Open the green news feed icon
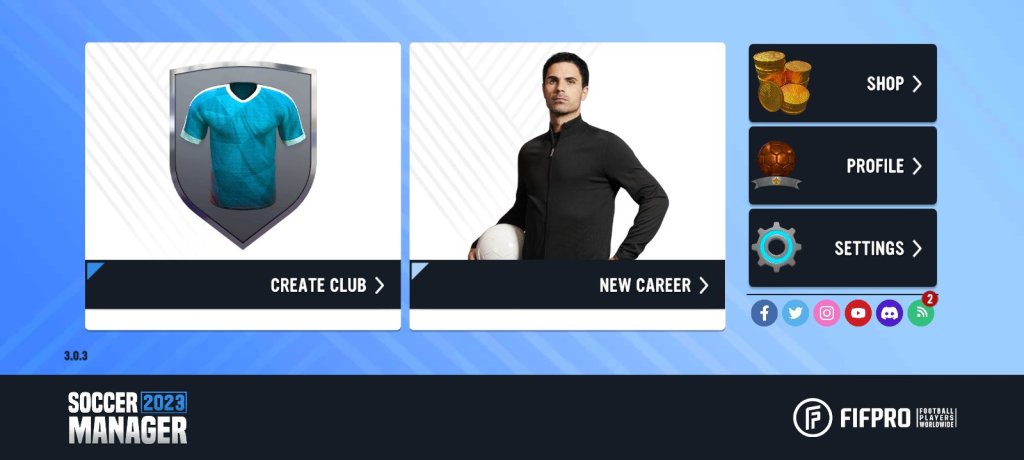Screen dimensions: 1024x460 (x=921, y=313)
